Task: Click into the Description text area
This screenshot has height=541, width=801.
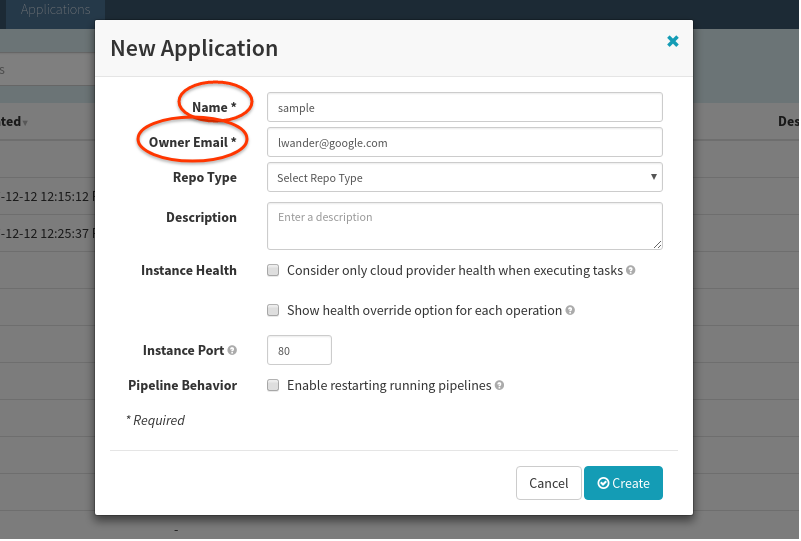Action: (464, 225)
